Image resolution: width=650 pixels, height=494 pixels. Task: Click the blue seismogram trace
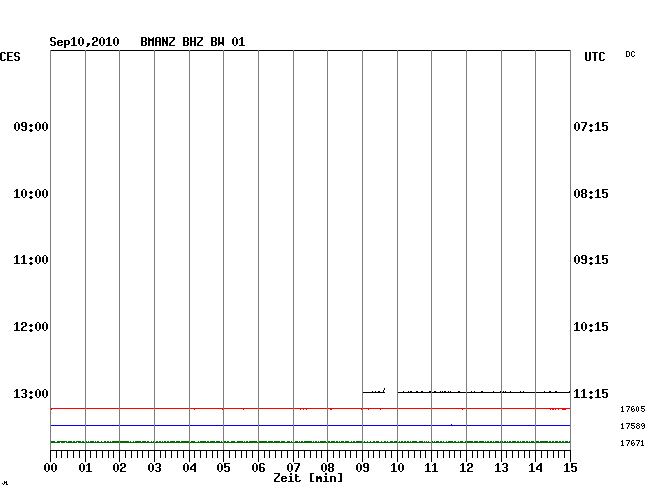click(x=310, y=426)
